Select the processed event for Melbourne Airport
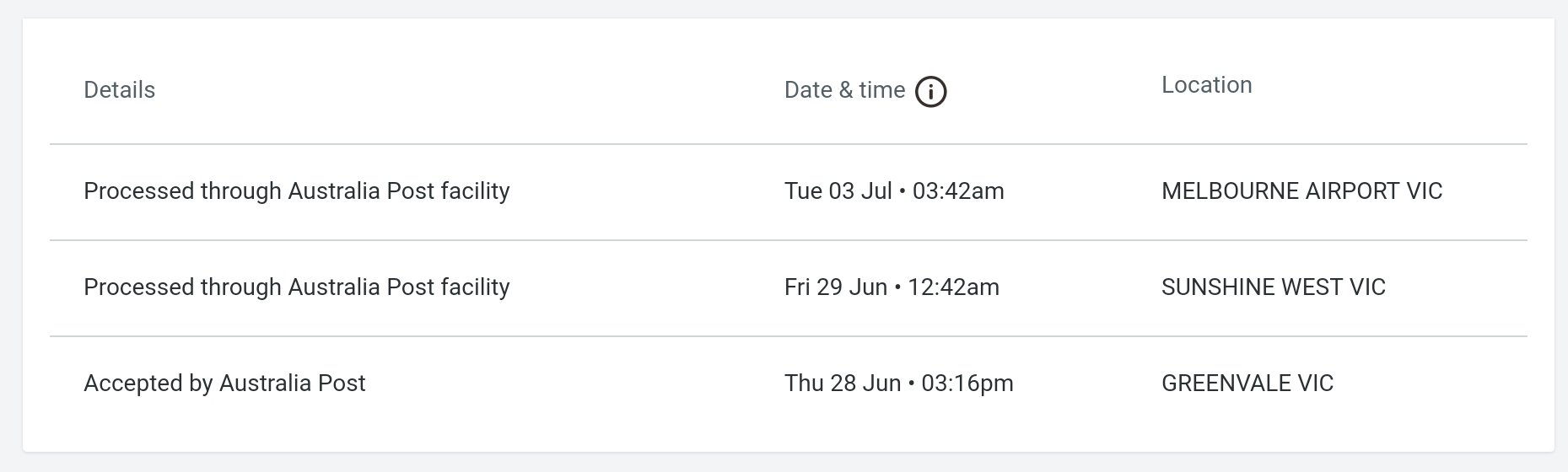Viewport: 1568px width, 472px height. (297, 191)
